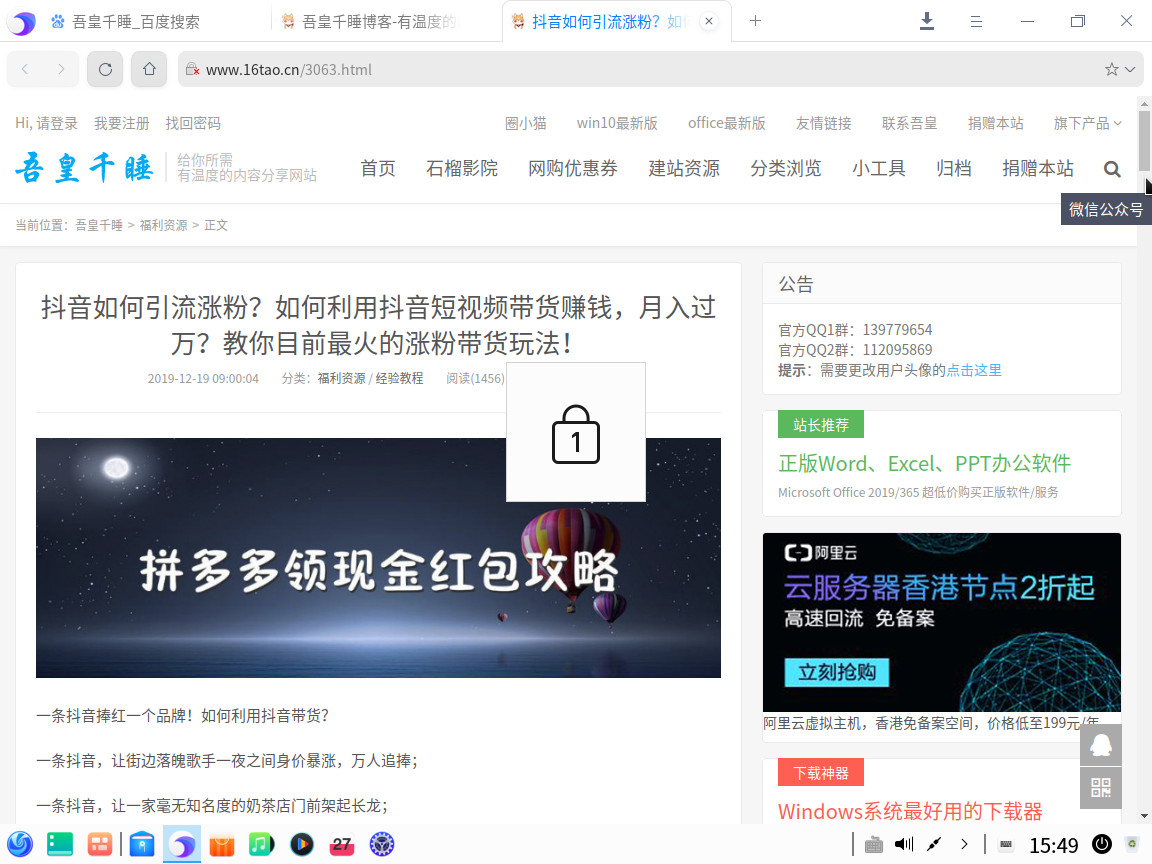Open the calendar app in taskbar

(342, 845)
